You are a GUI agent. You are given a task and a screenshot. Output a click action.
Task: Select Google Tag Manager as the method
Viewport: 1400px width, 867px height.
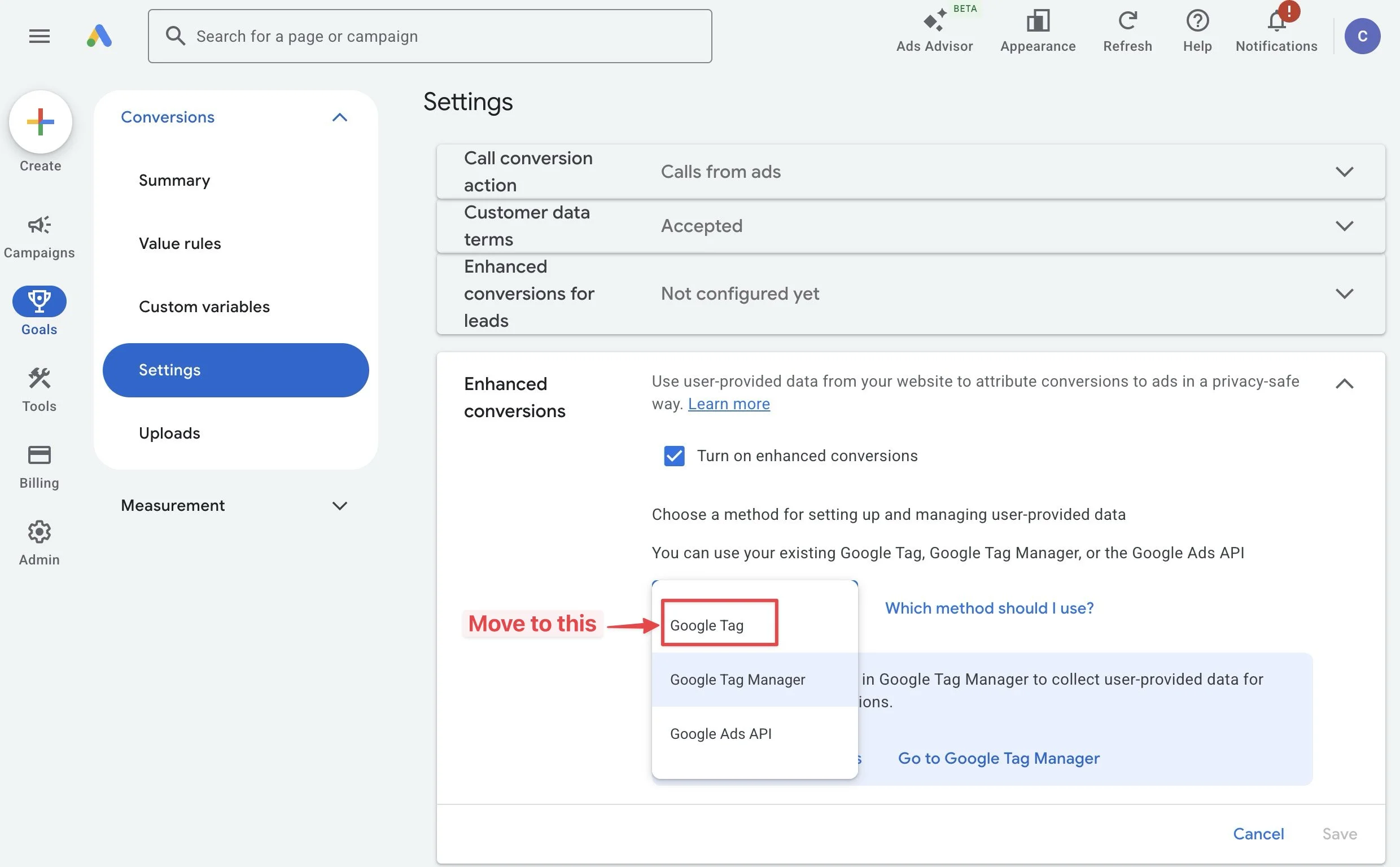click(x=737, y=679)
